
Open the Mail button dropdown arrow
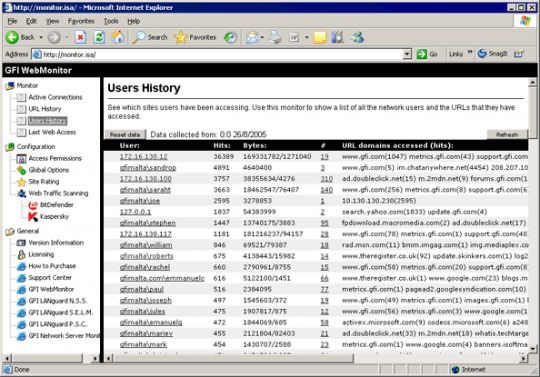(x=262, y=37)
